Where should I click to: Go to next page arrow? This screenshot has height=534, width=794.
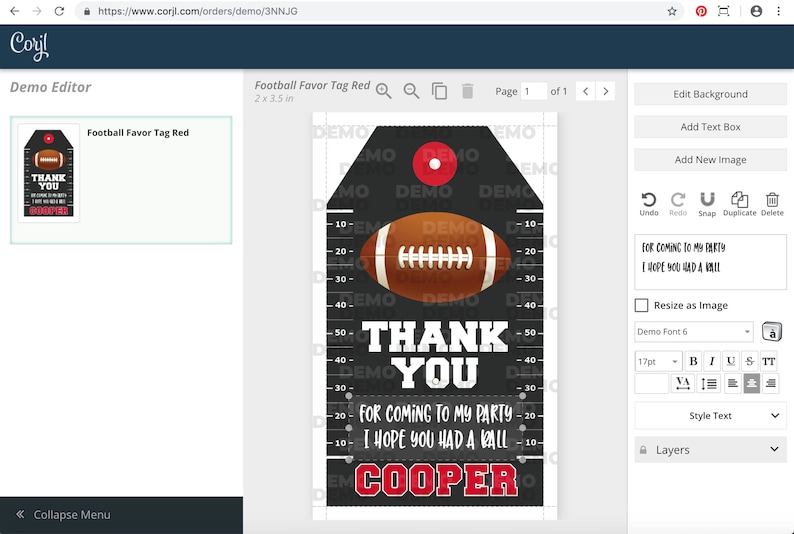[x=606, y=91]
